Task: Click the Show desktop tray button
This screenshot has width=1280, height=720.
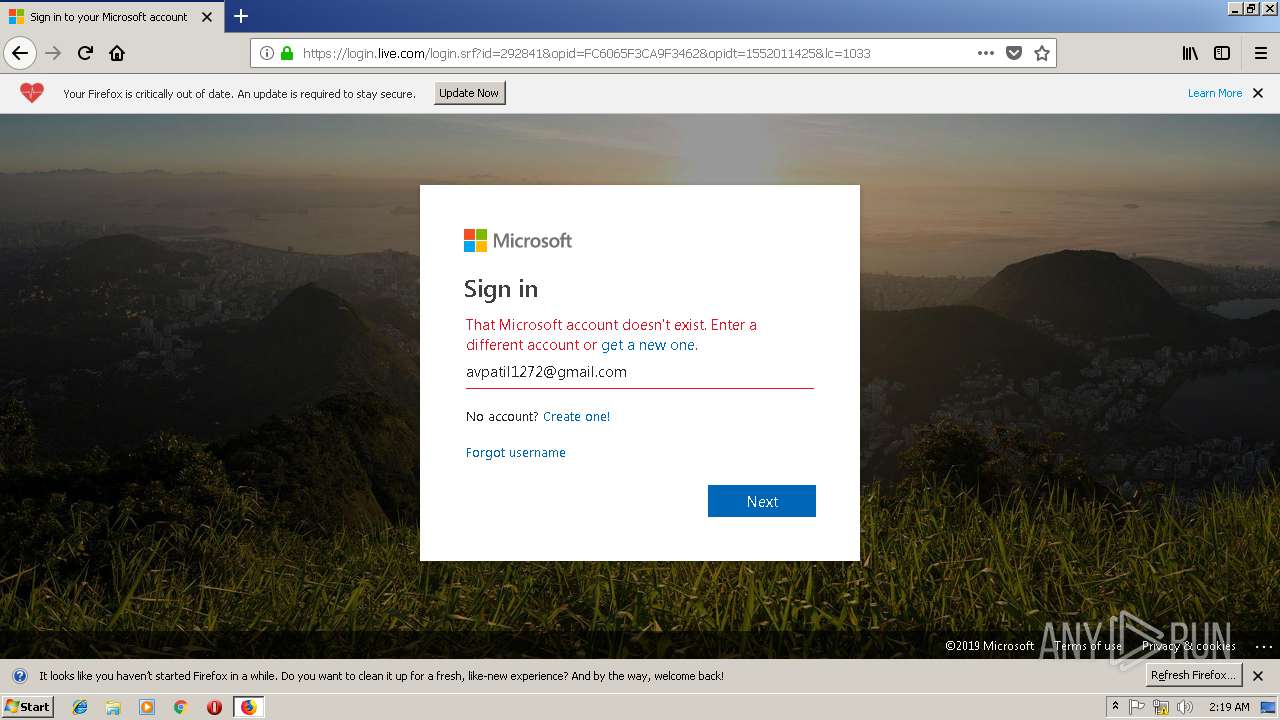Action: click(1268, 707)
